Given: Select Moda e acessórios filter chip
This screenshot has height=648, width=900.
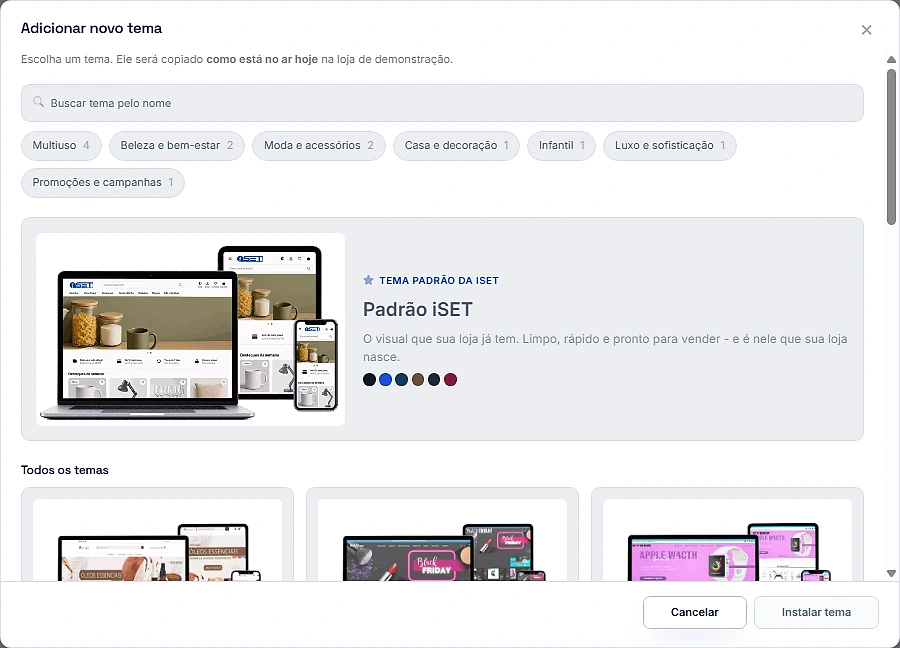Looking at the screenshot, I should coord(319,146).
